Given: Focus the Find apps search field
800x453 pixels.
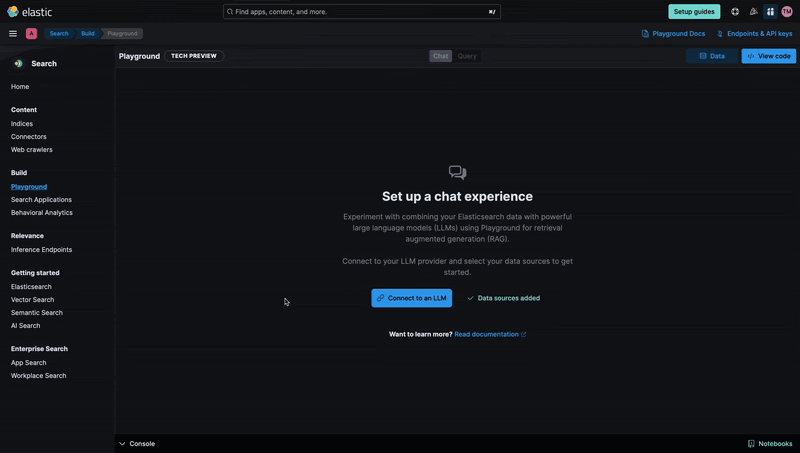Looking at the screenshot, I should tap(362, 12).
